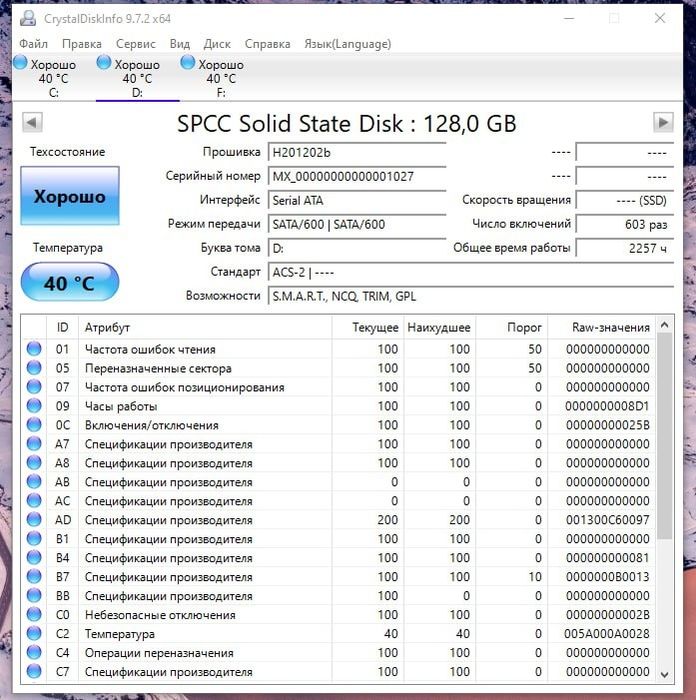Select row Частота ошибок позиционирования

pyautogui.click(x=338, y=387)
